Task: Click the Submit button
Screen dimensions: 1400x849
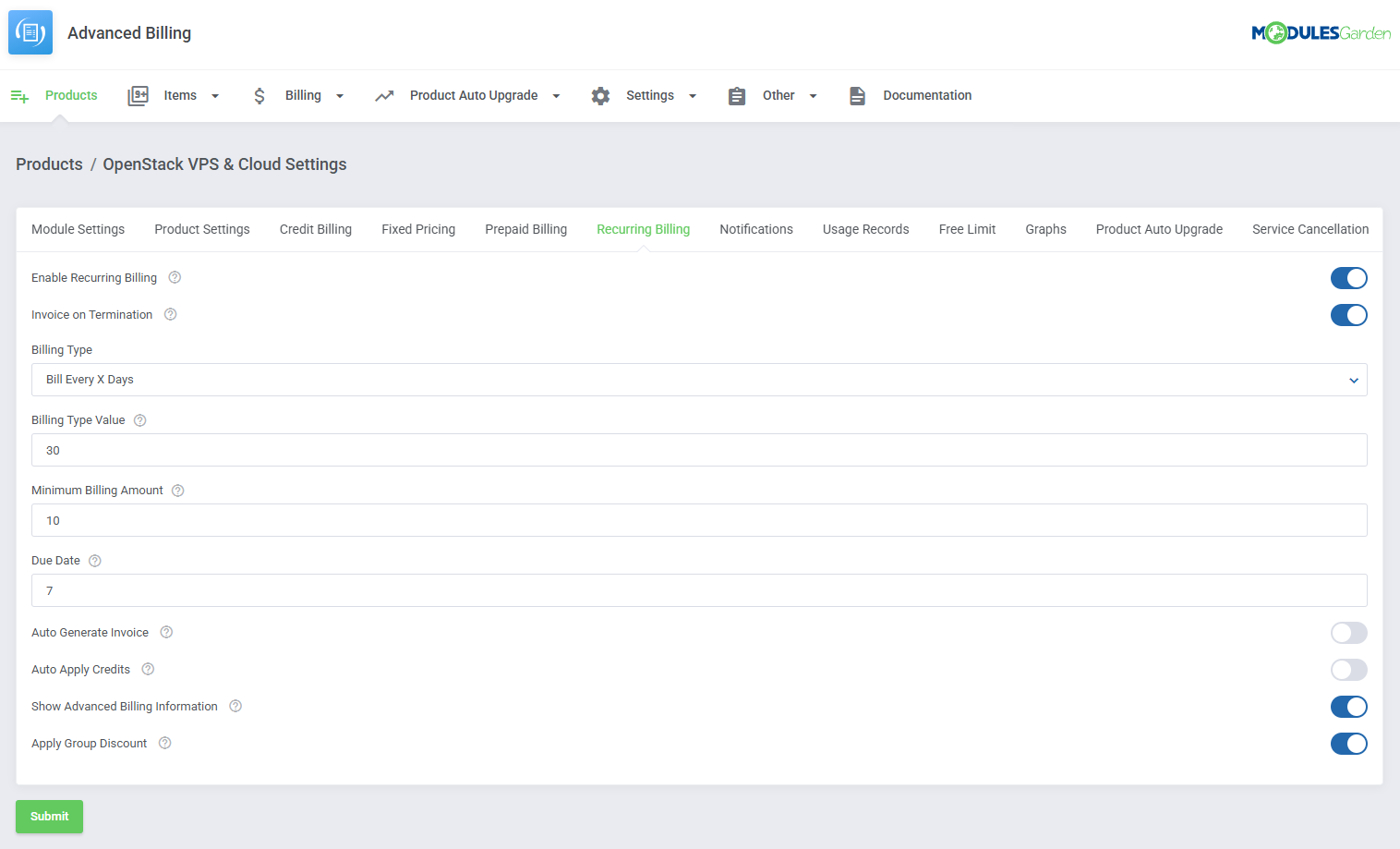Action: coord(49,816)
